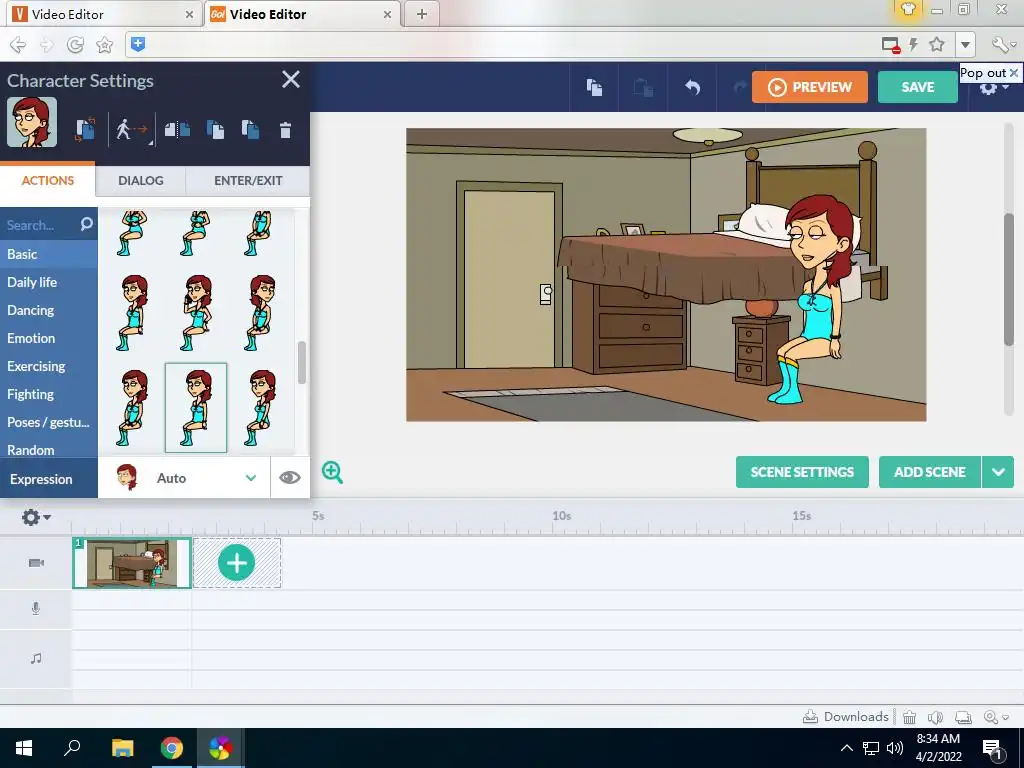Bookmark the page with star in address bar
This screenshot has height=768, width=1024.
coord(936,44)
